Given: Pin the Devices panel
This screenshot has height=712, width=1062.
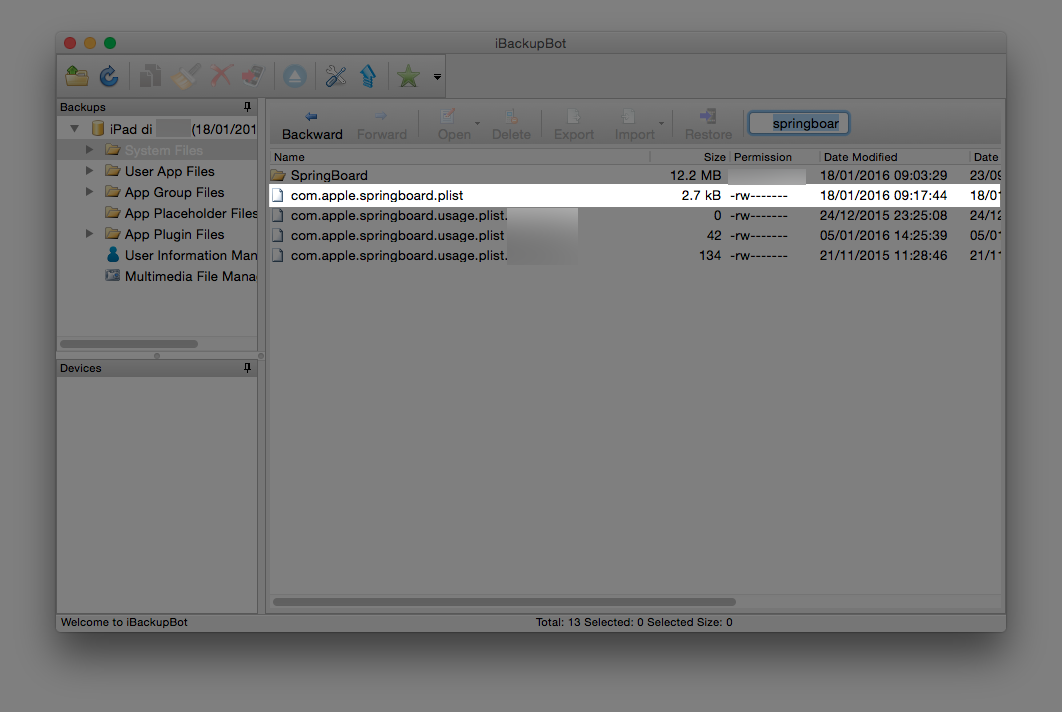Looking at the screenshot, I should tap(247, 368).
